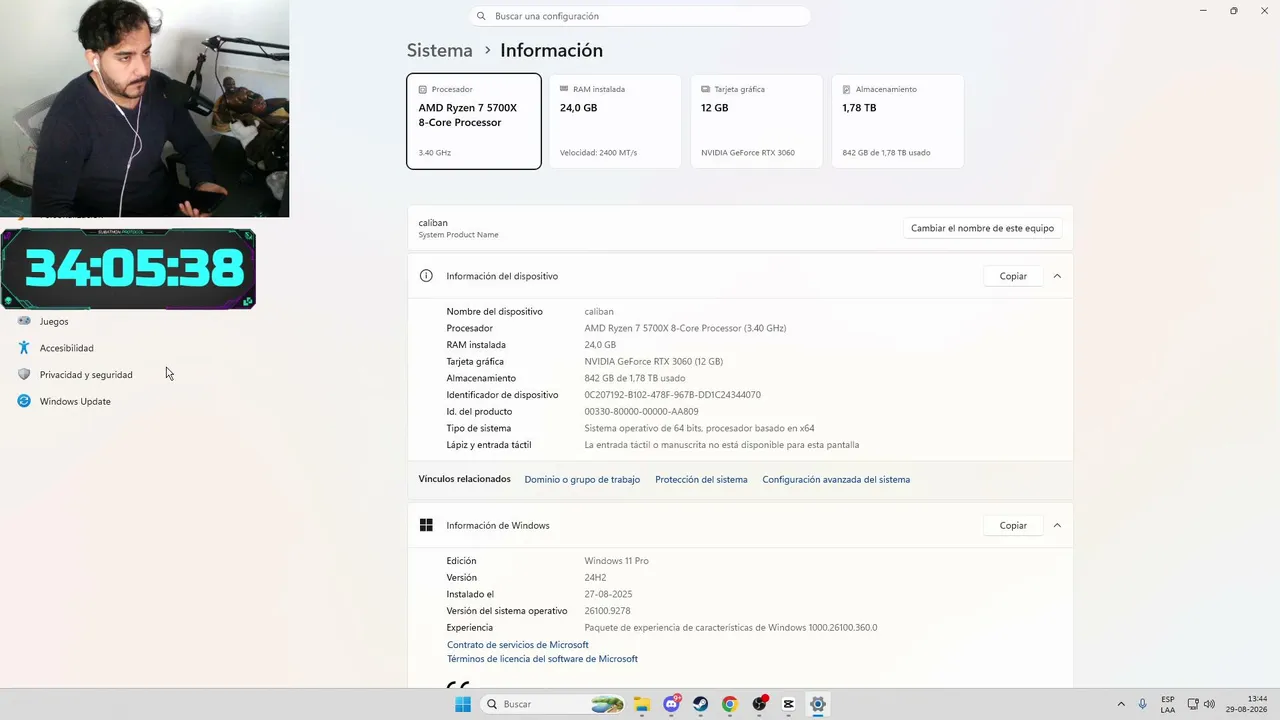Click the device info circle icon

[x=426, y=276]
